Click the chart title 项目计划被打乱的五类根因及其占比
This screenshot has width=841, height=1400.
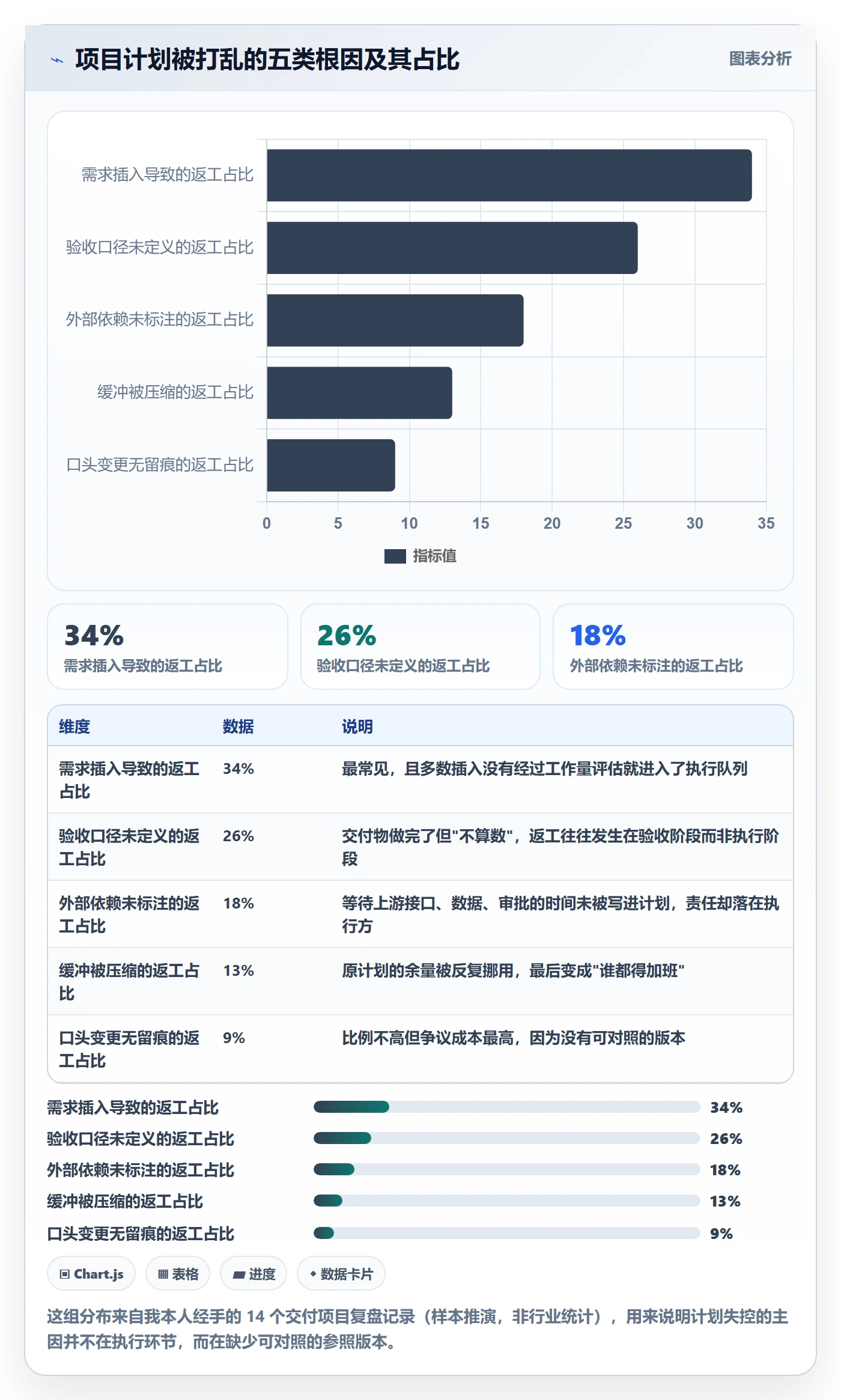pyautogui.click(x=267, y=59)
